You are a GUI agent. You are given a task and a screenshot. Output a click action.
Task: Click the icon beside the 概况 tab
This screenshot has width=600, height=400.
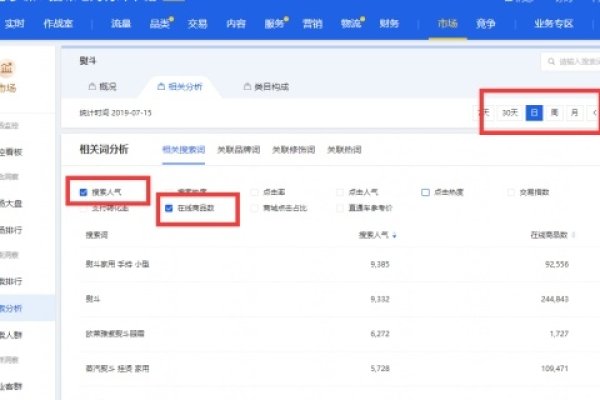pos(92,87)
